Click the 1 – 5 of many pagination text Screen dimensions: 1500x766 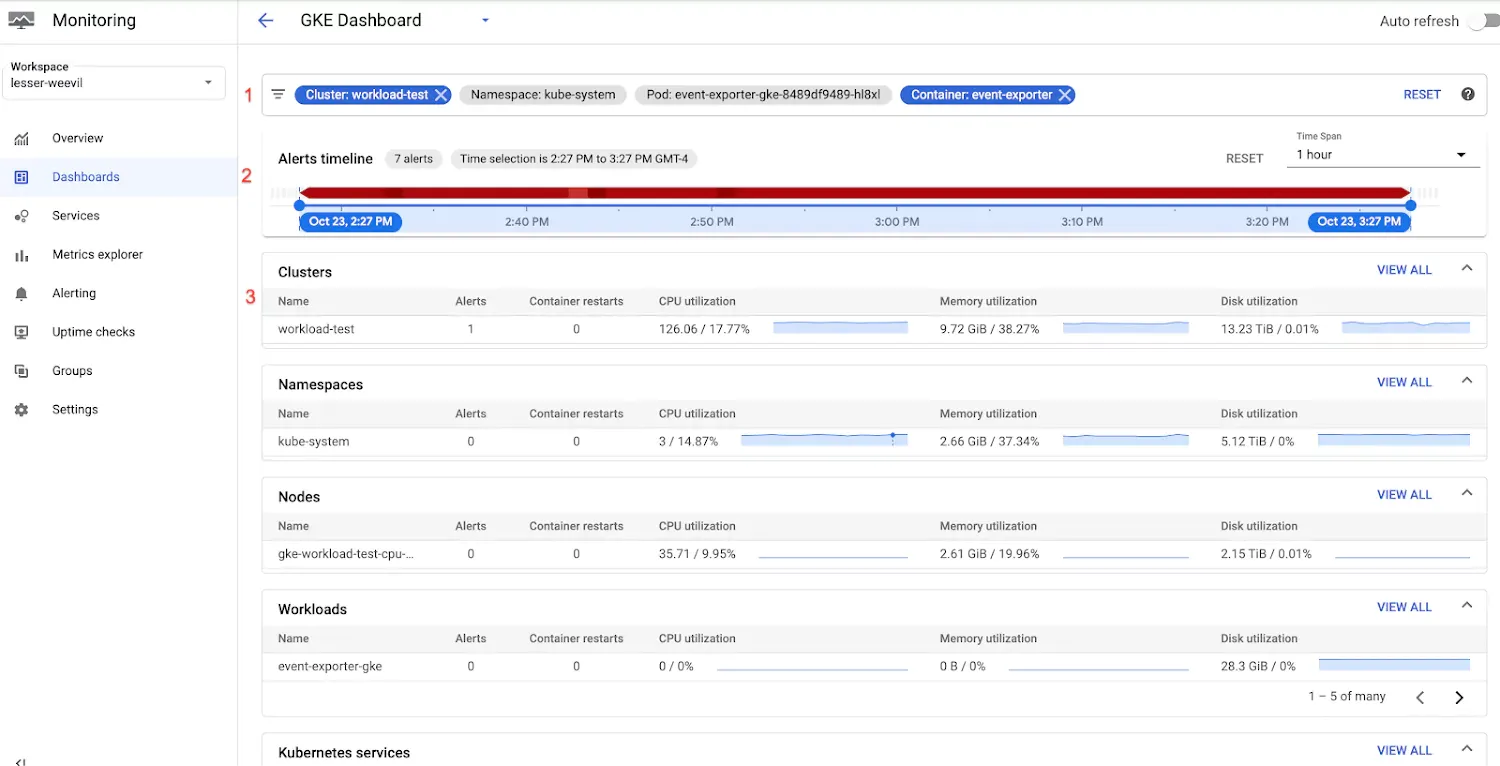[x=1347, y=696]
